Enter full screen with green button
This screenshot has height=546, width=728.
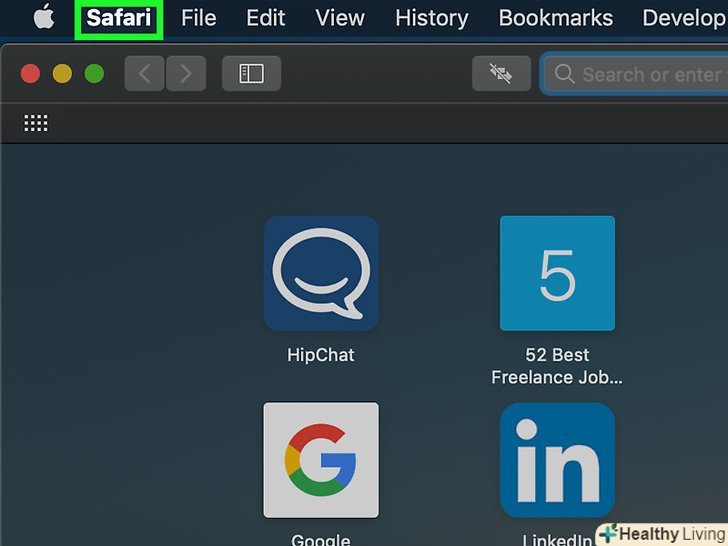(94, 73)
